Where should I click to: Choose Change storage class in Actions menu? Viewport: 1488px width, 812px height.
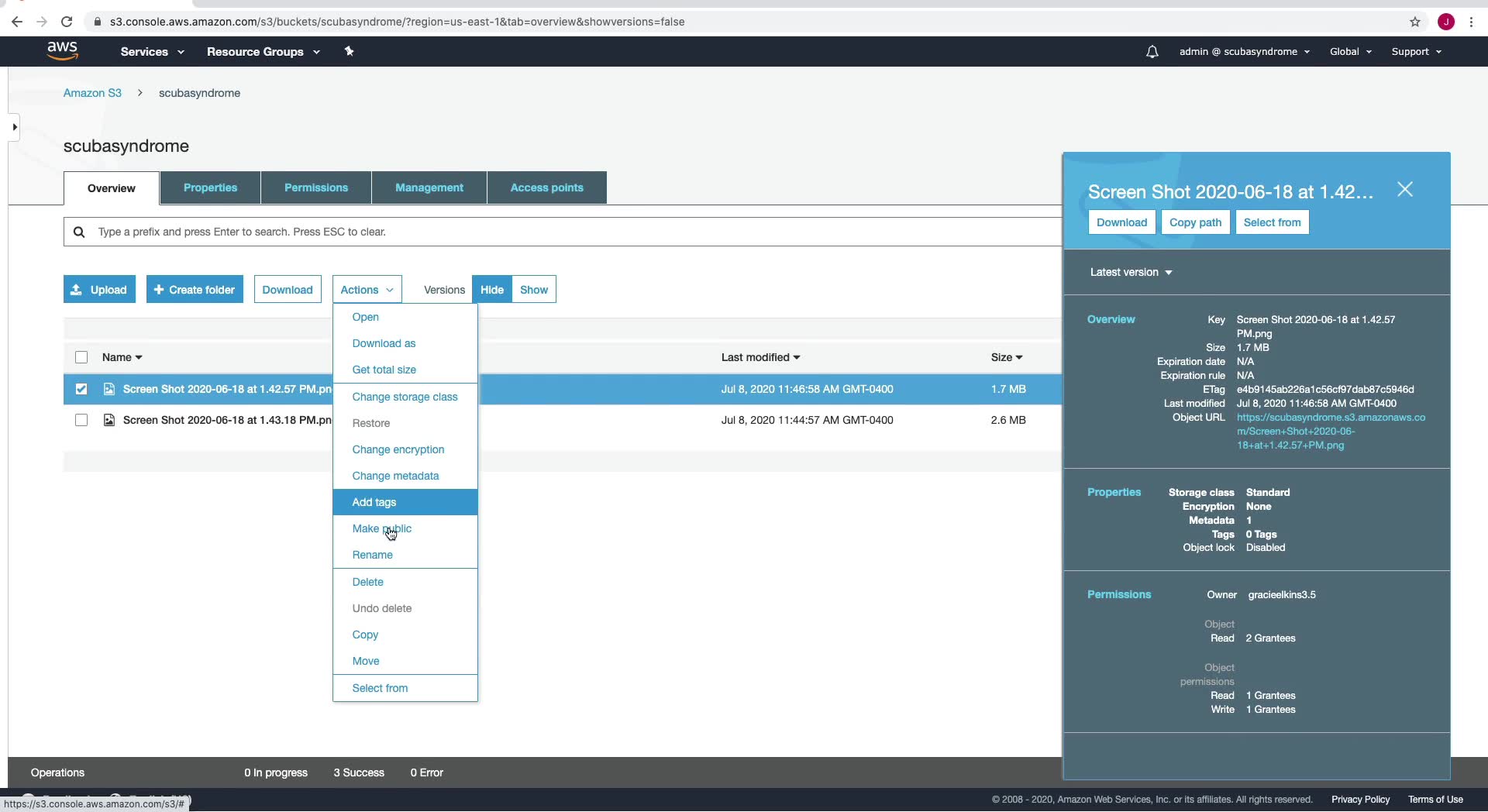pyautogui.click(x=405, y=397)
